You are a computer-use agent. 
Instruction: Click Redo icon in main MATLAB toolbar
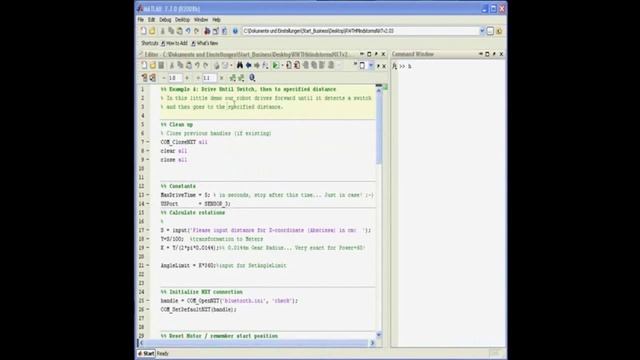[196, 31]
